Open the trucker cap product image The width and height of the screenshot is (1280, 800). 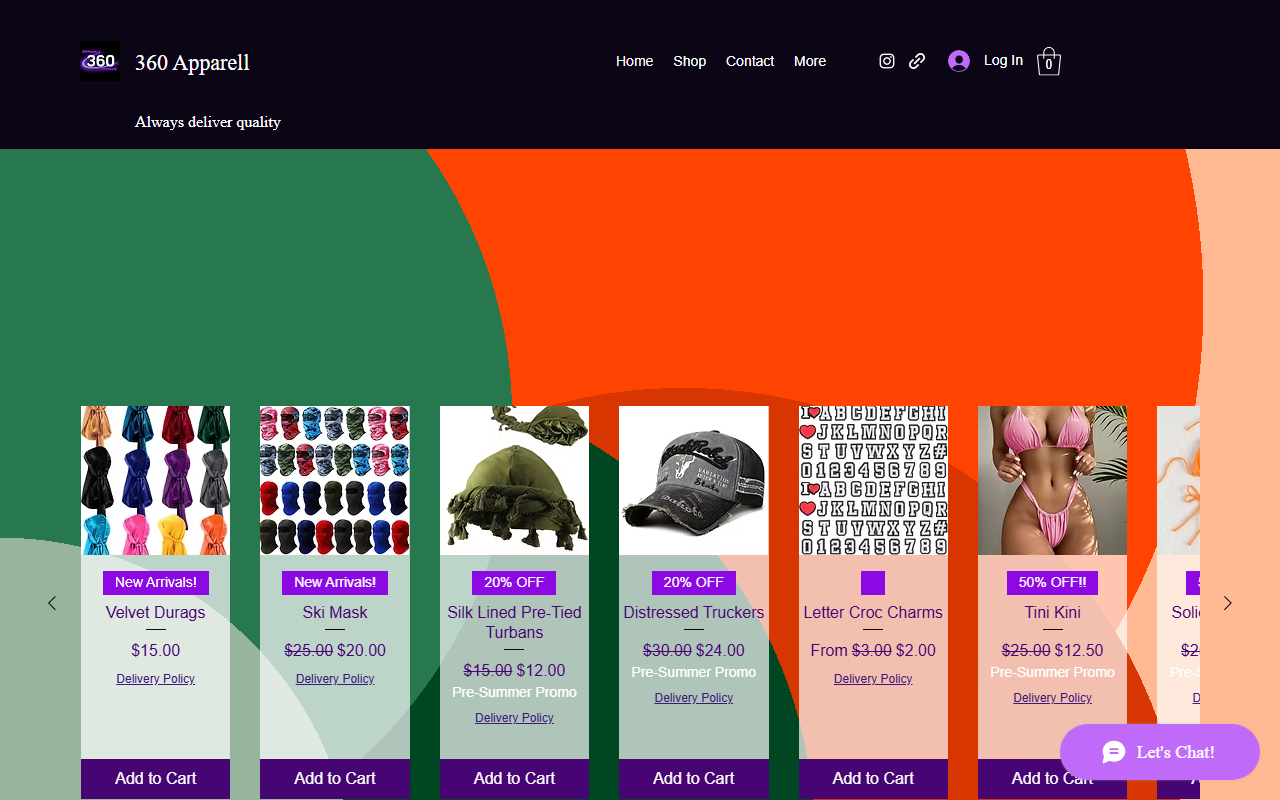(x=694, y=480)
